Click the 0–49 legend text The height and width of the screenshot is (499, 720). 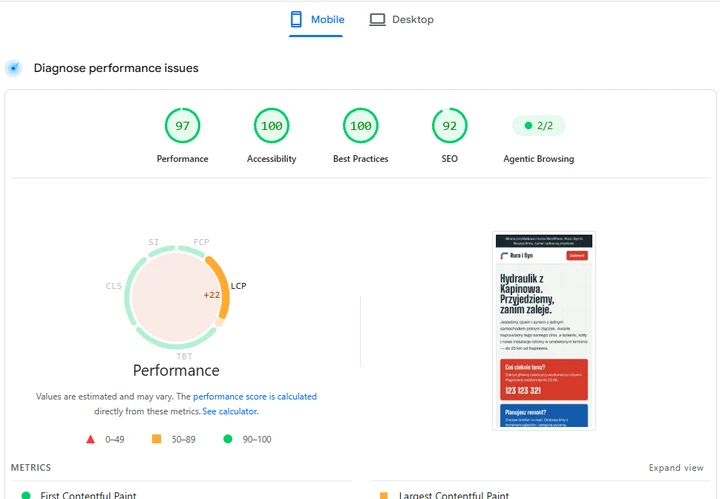tap(115, 439)
